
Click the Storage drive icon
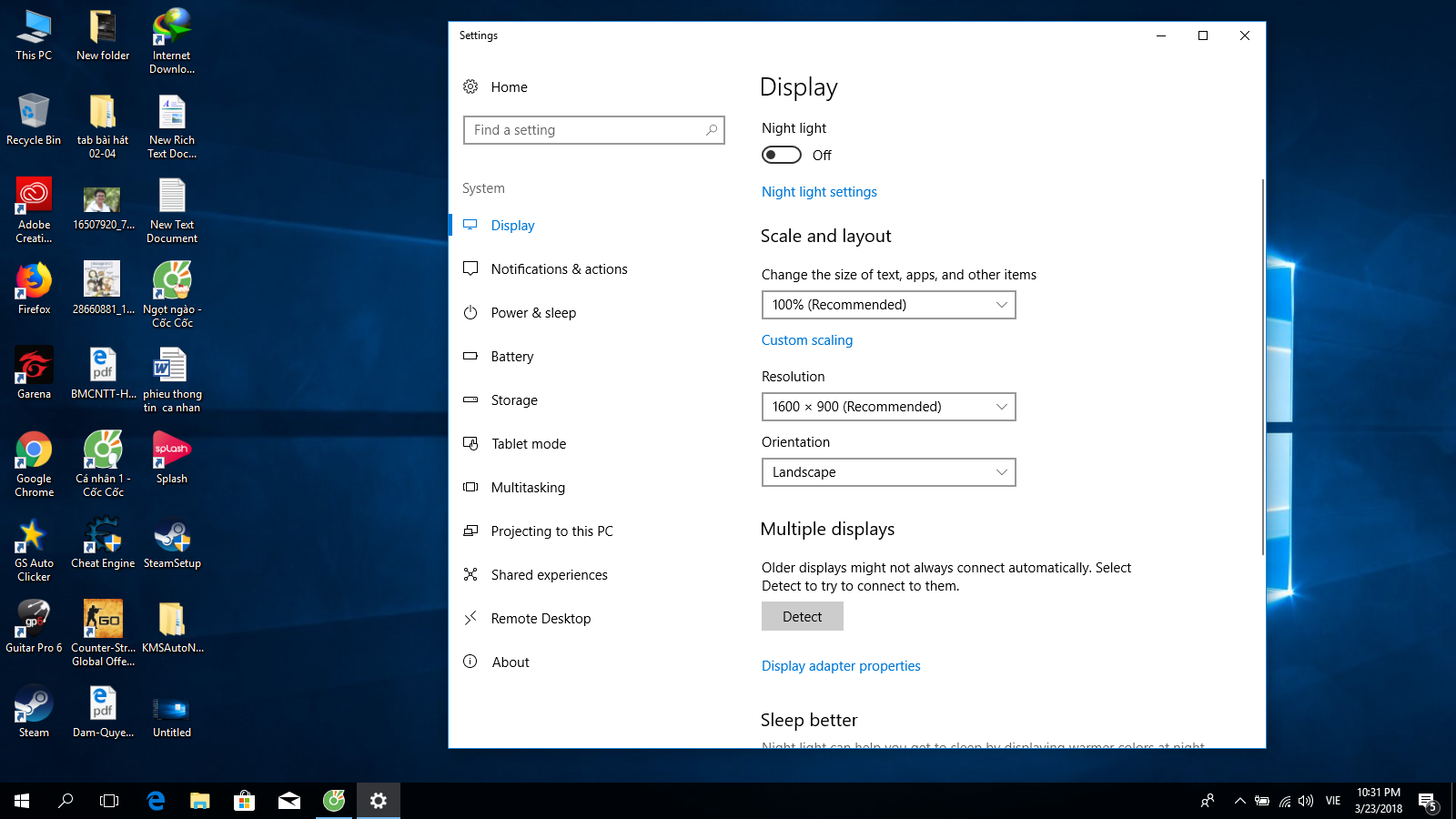(470, 399)
